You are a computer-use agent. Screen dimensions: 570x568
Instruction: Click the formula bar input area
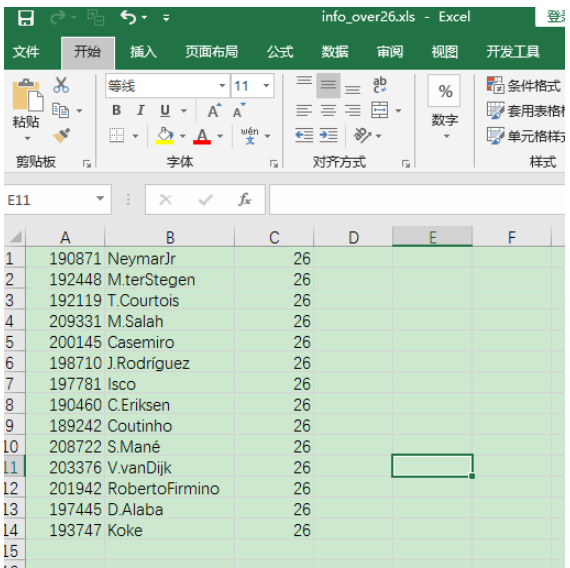click(417, 200)
